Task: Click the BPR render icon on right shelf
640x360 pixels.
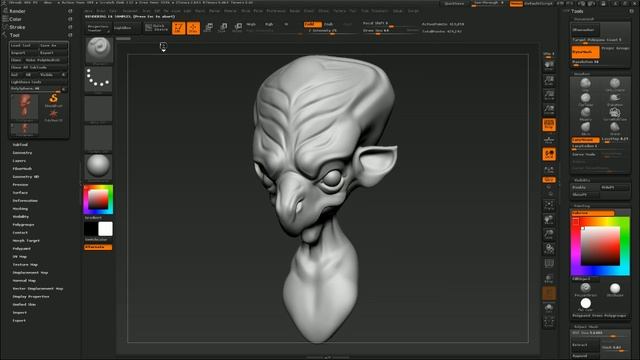Action: (x=549, y=65)
